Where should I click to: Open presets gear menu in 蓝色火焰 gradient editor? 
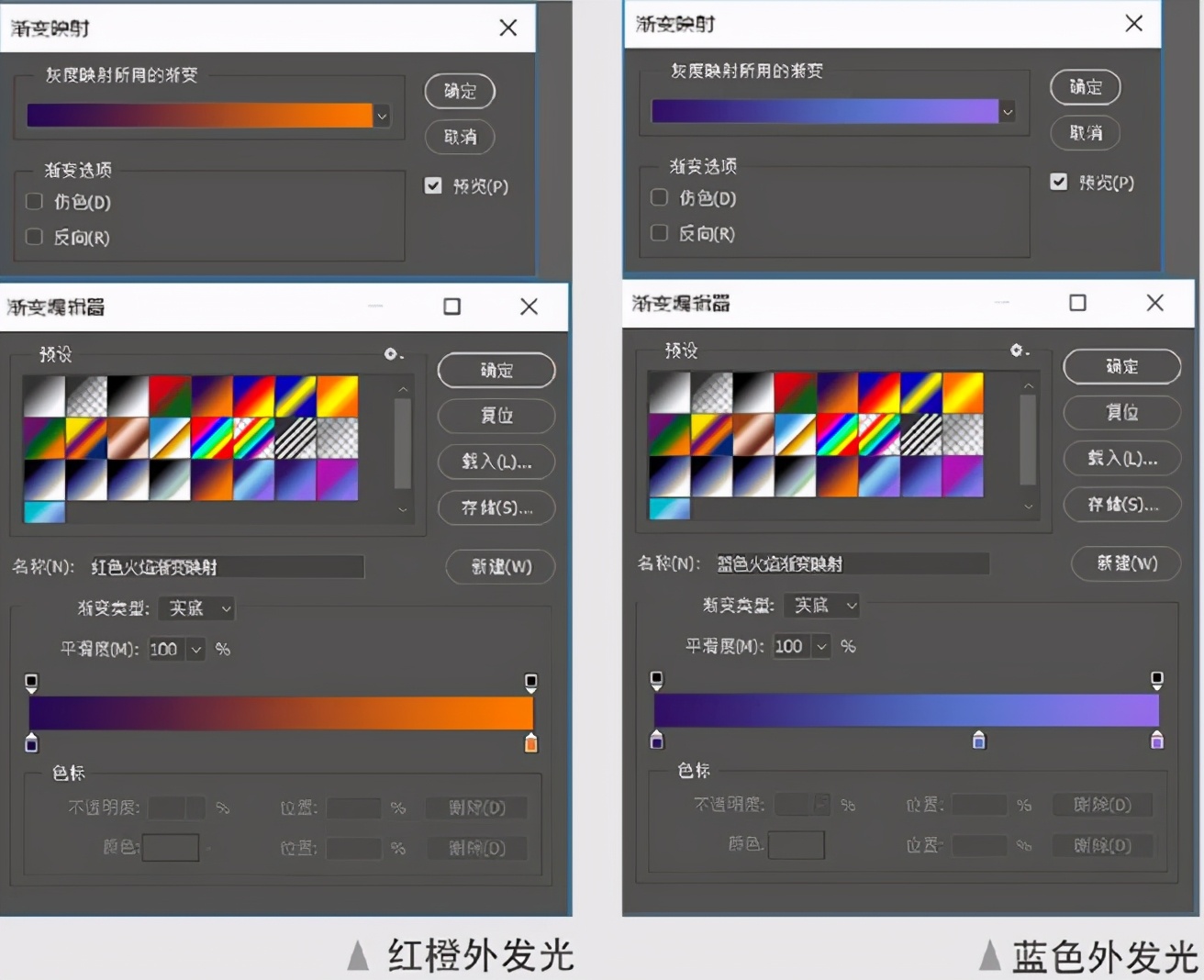click(1018, 351)
